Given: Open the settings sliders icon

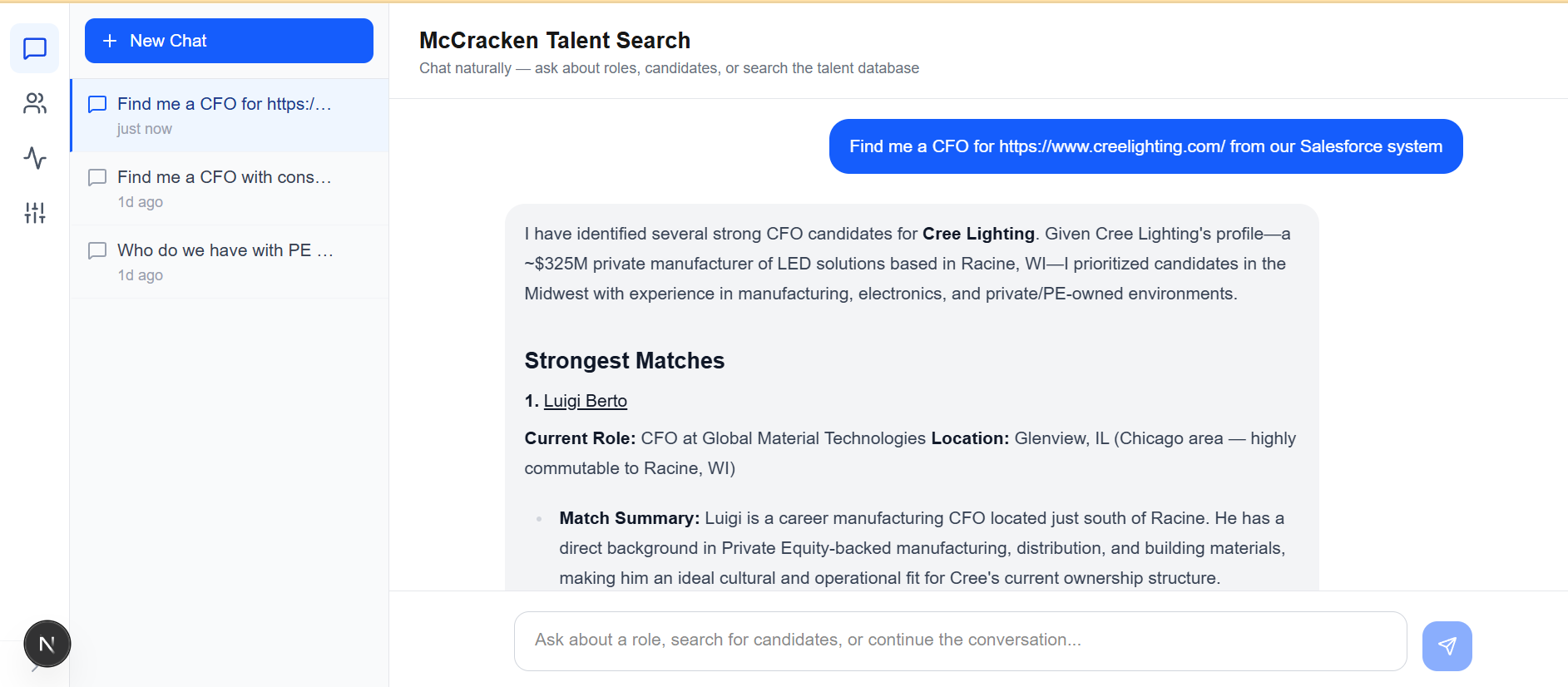Looking at the screenshot, I should (x=34, y=213).
